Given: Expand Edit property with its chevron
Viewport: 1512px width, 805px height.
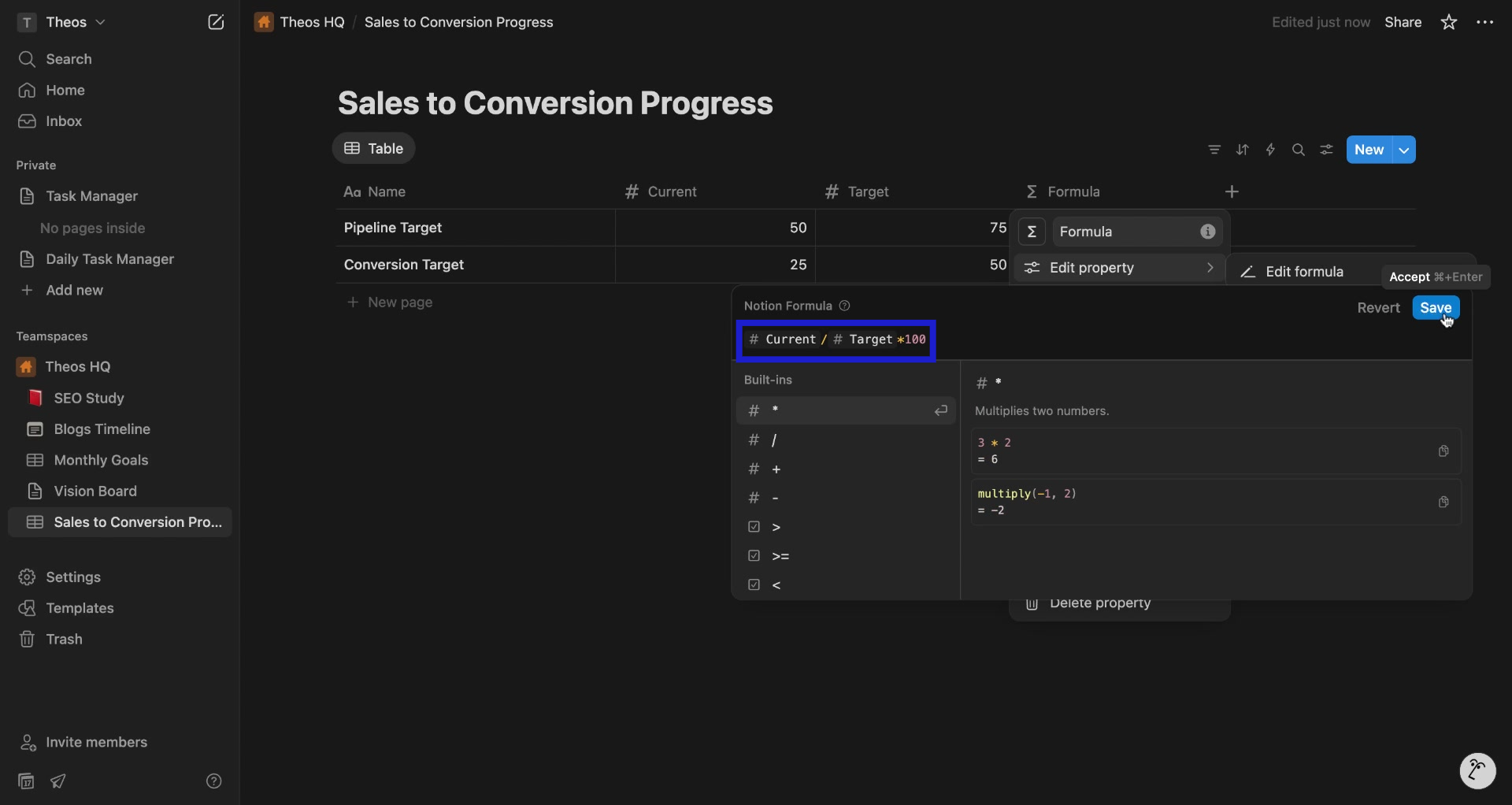Looking at the screenshot, I should (x=1211, y=268).
